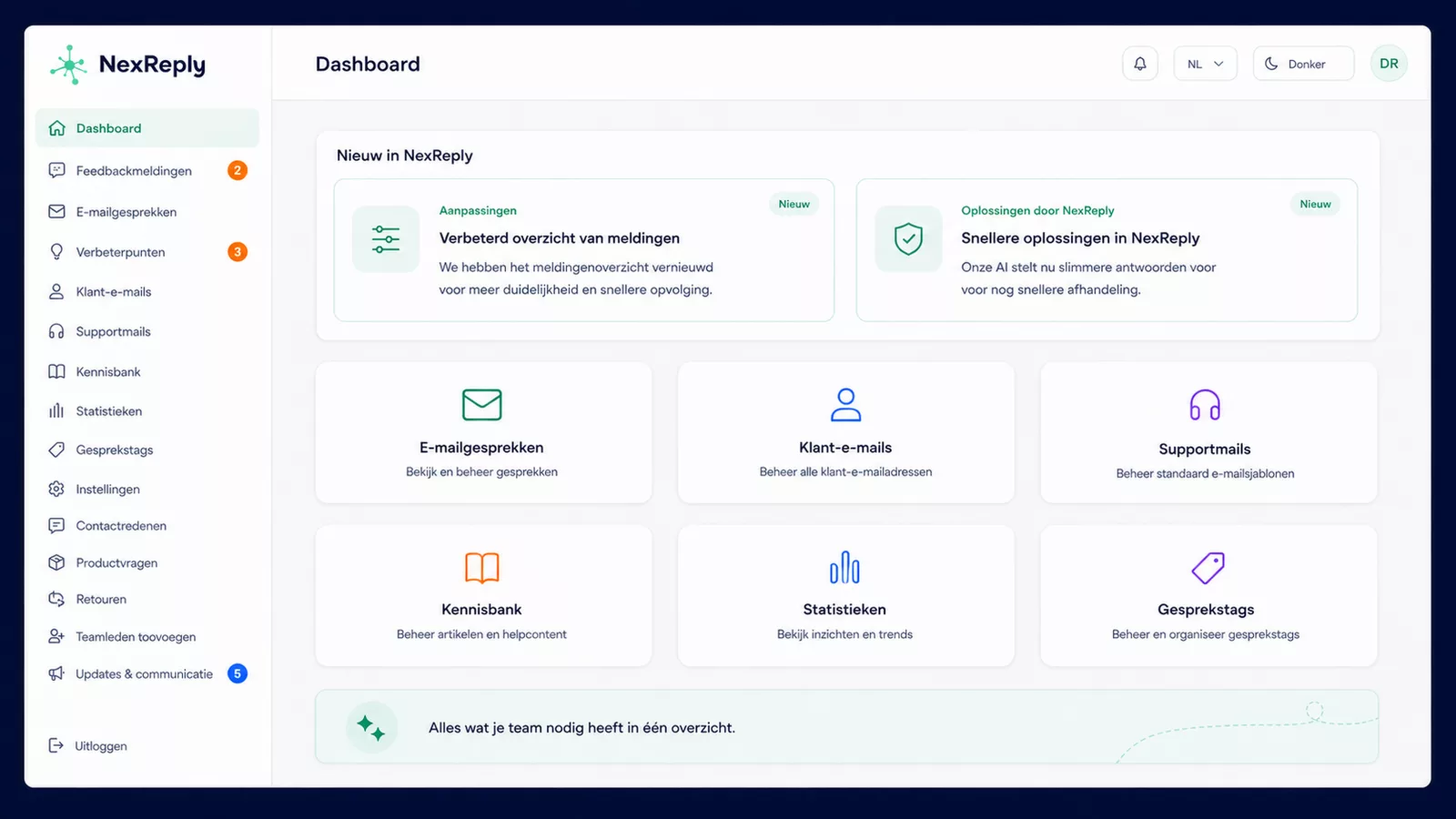Image resolution: width=1456 pixels, height=819 pixels.
Task: Open the DR user avatar
Action: tap(1389, 64)
